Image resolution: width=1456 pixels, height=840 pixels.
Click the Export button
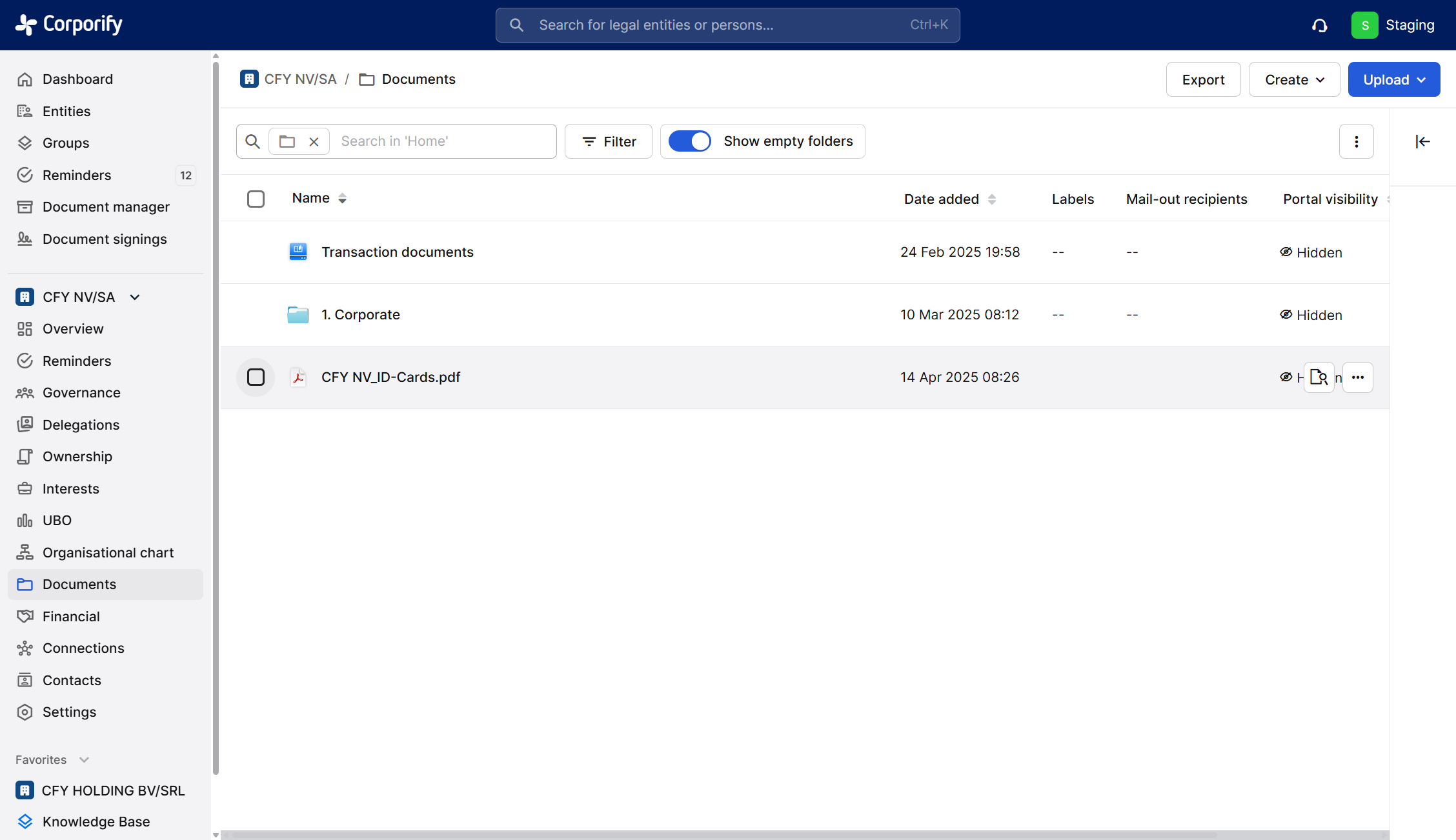click(x=1202, y=79)
